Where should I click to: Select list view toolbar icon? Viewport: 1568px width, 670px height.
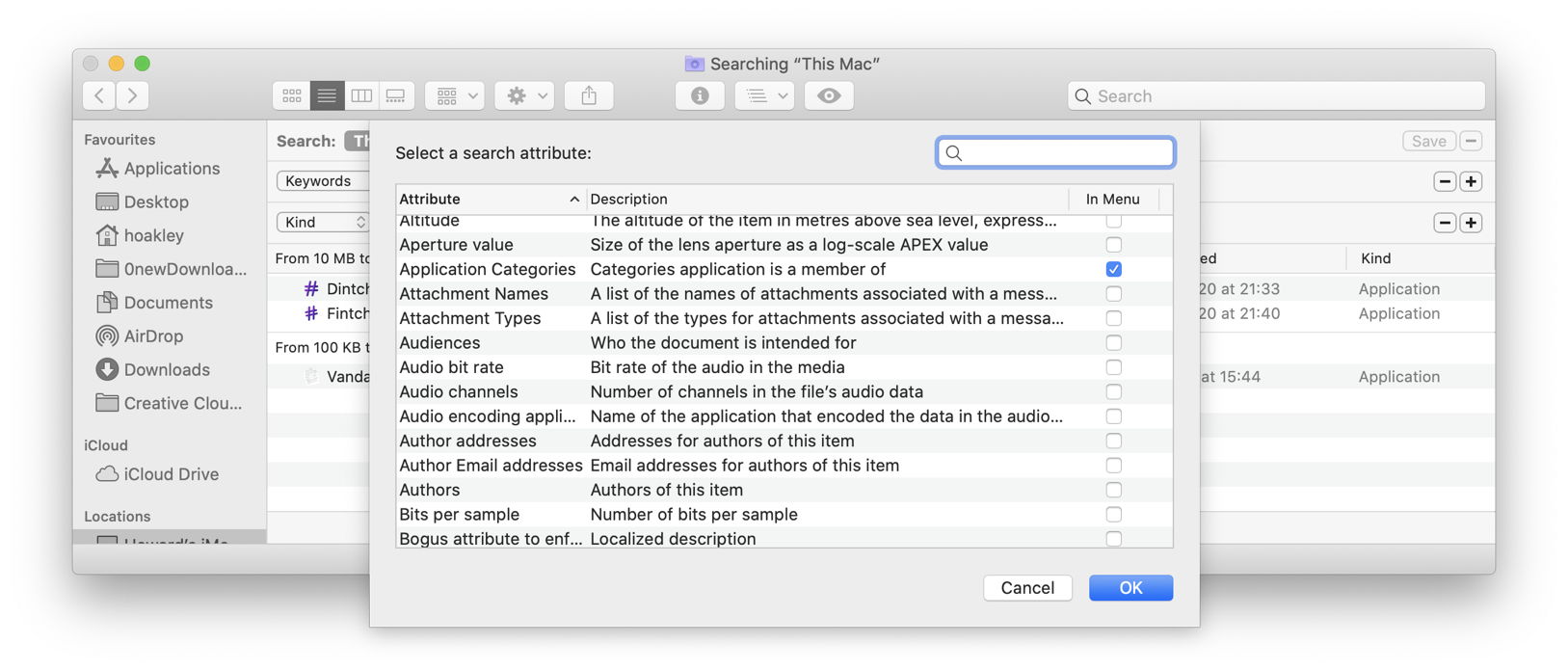pyautogui.click(x=327, y=95)
